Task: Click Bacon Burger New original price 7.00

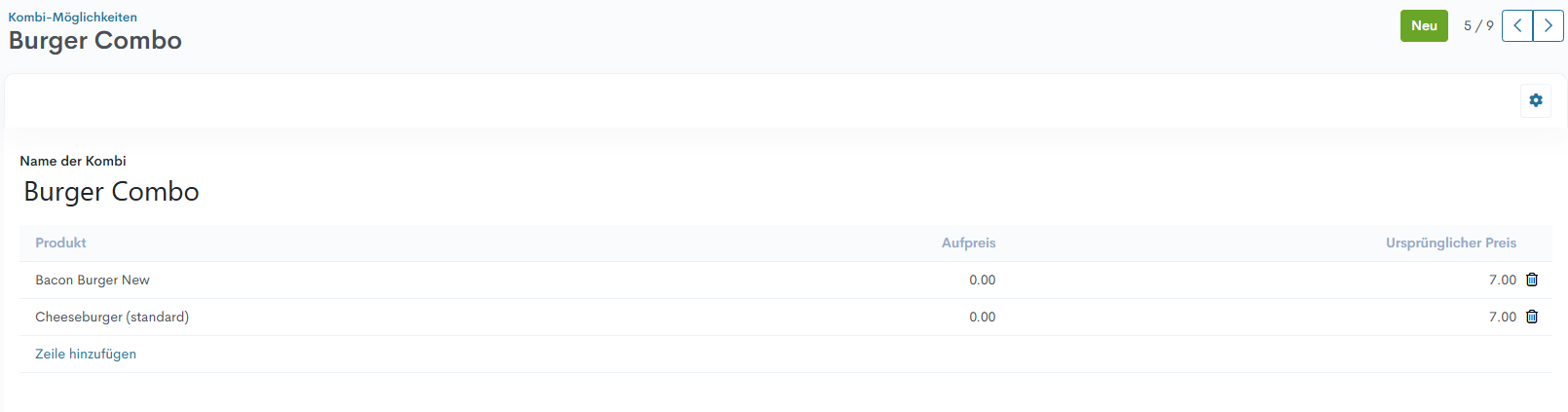Action: click(x=1502, y=280)
